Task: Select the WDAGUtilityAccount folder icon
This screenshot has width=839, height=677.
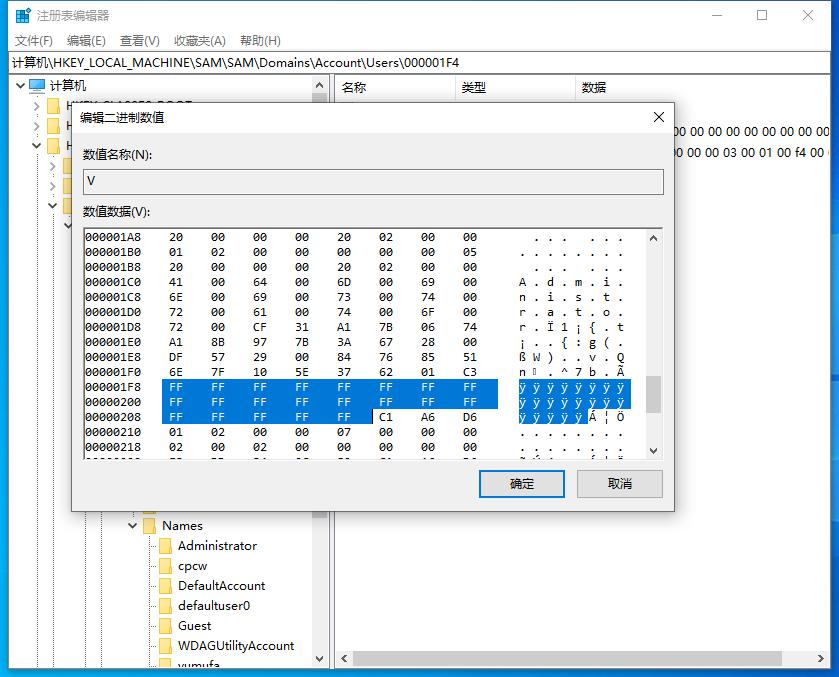Action: (165, 646)
